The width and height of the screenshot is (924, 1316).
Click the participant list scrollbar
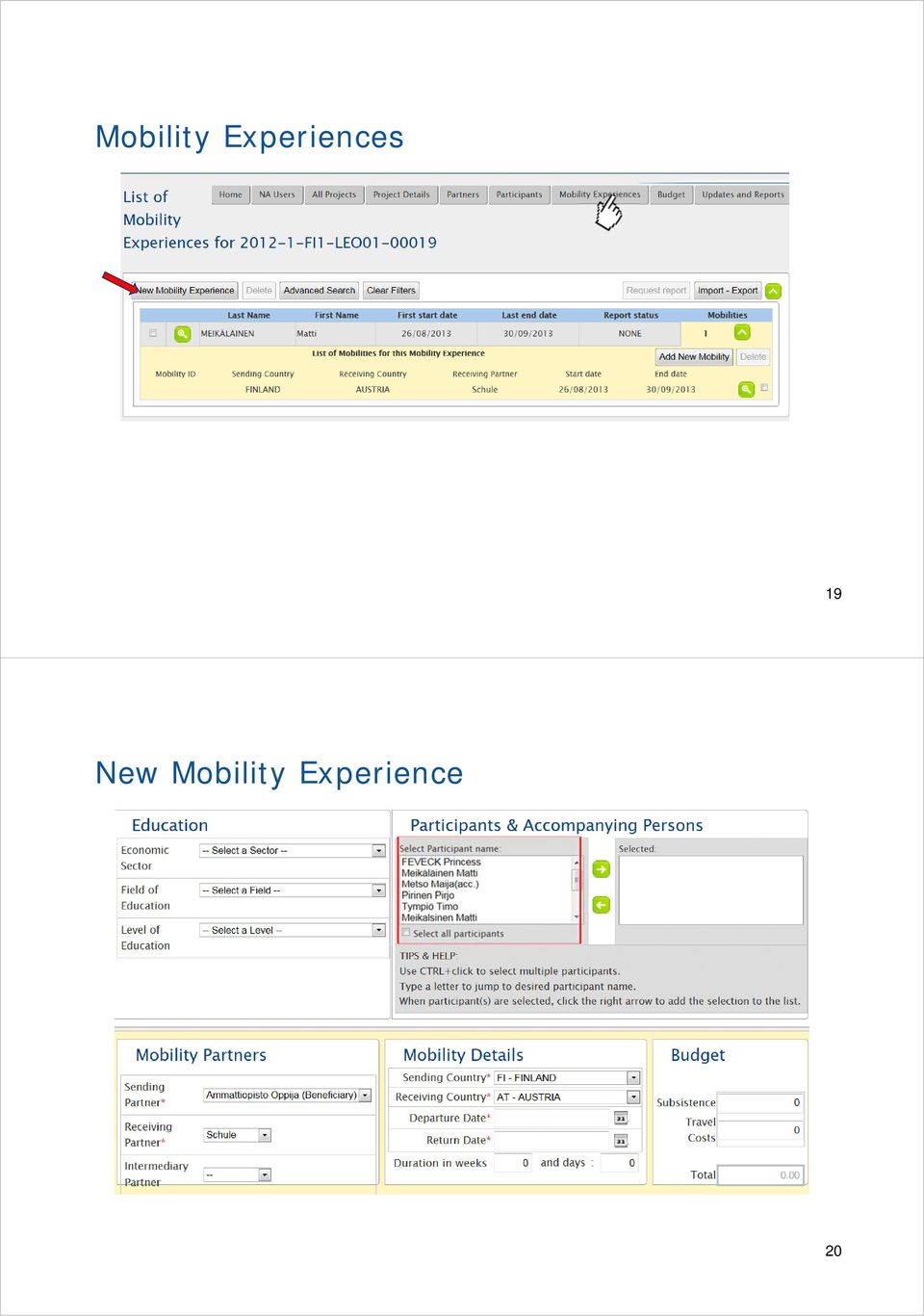577,890
